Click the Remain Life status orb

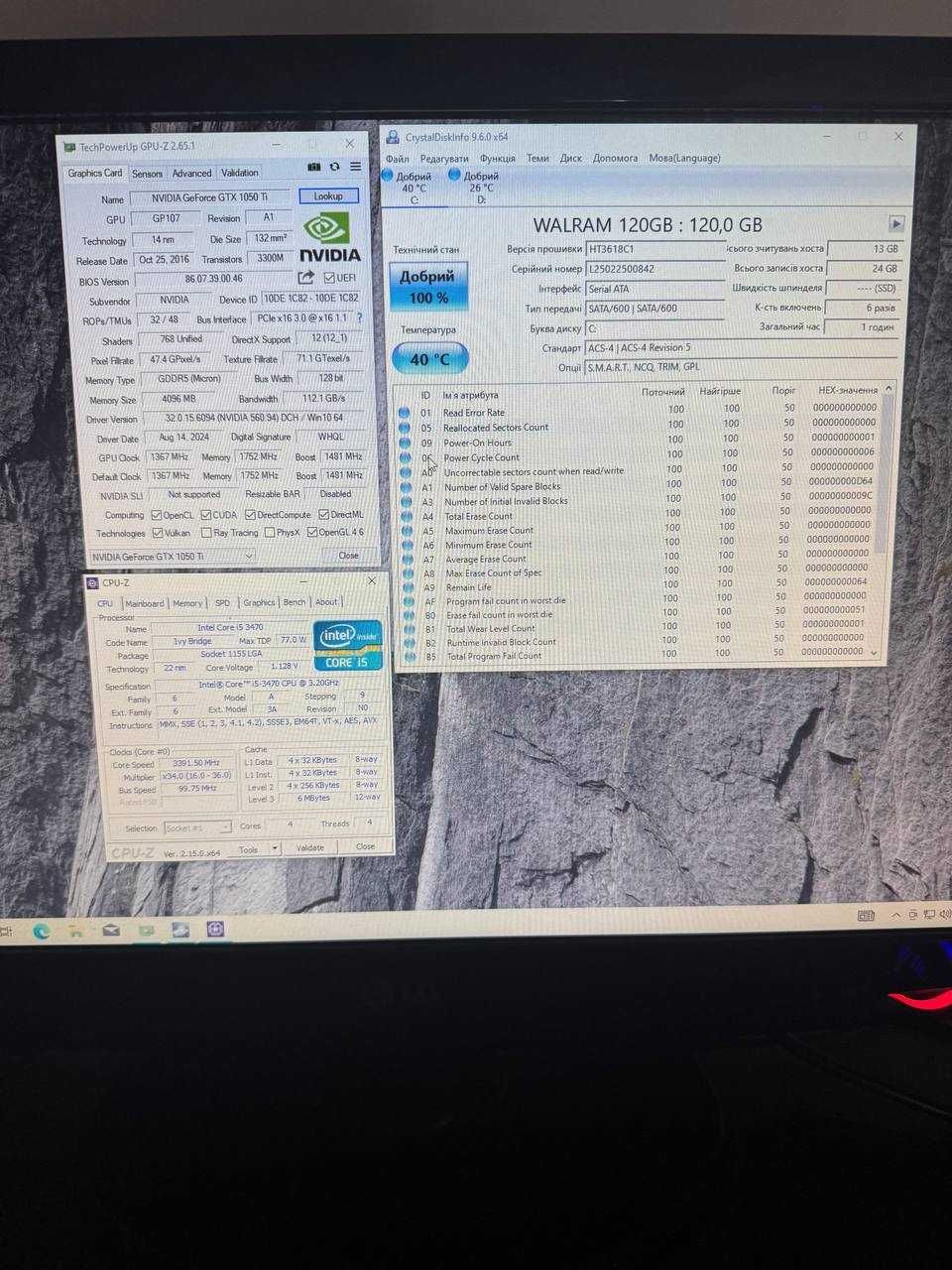tap(406, 587)
